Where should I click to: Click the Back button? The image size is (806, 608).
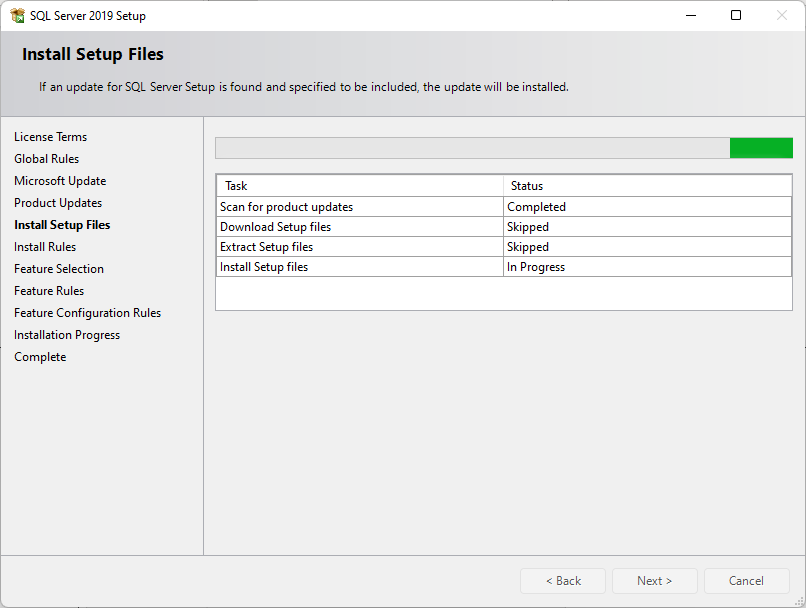pos(563,581)
